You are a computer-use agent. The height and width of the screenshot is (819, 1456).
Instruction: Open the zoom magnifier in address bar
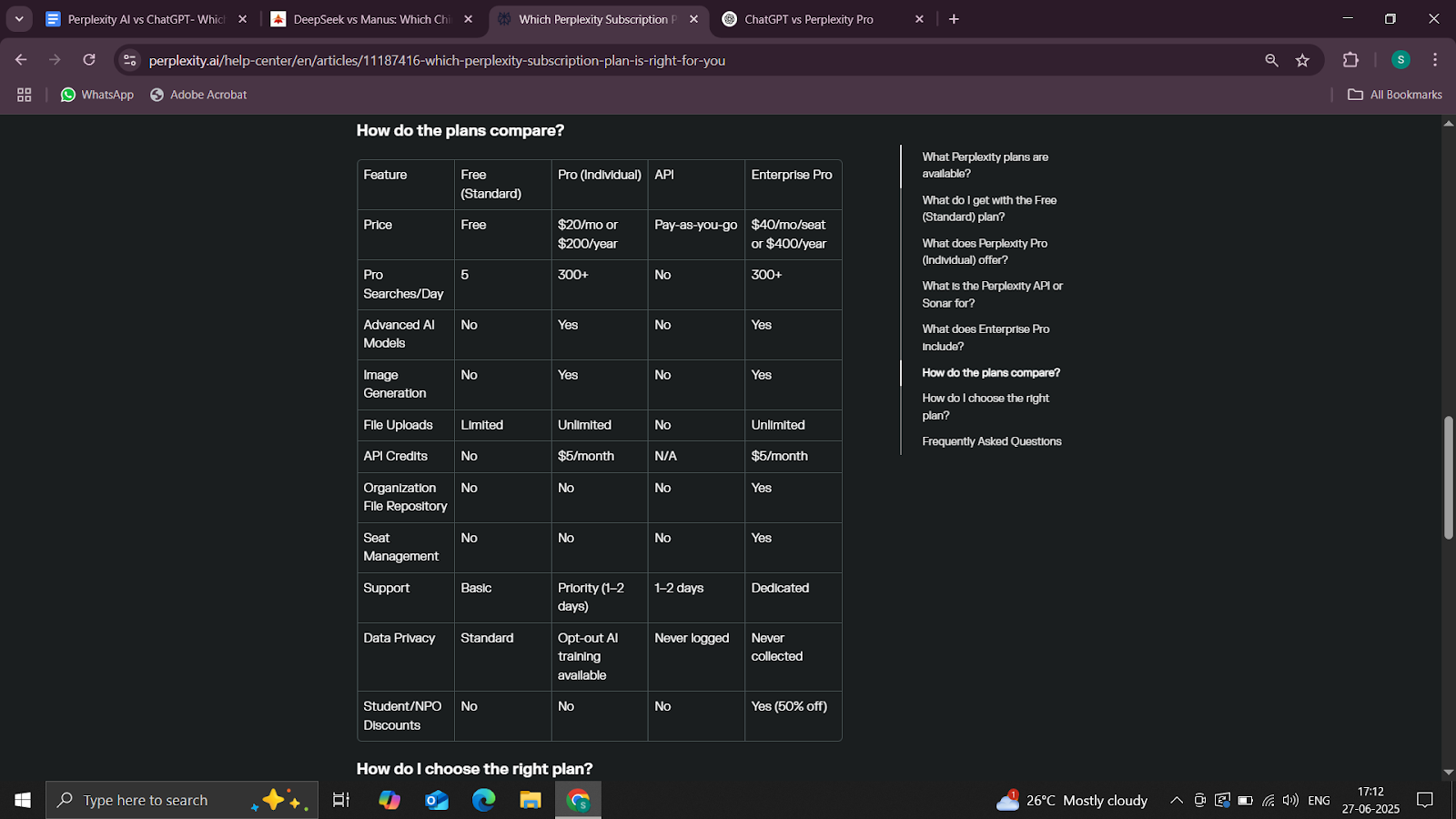tap(1271, 60)
